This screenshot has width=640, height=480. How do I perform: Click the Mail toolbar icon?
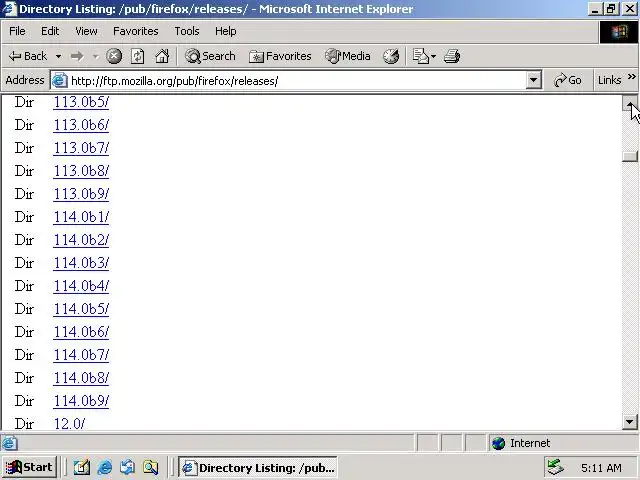[x=420, y=56]
